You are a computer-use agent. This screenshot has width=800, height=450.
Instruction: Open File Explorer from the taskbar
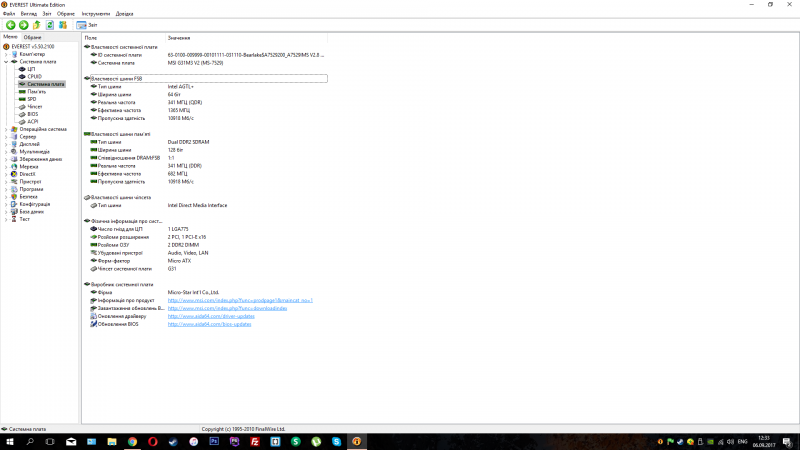[x=112, y=442]
